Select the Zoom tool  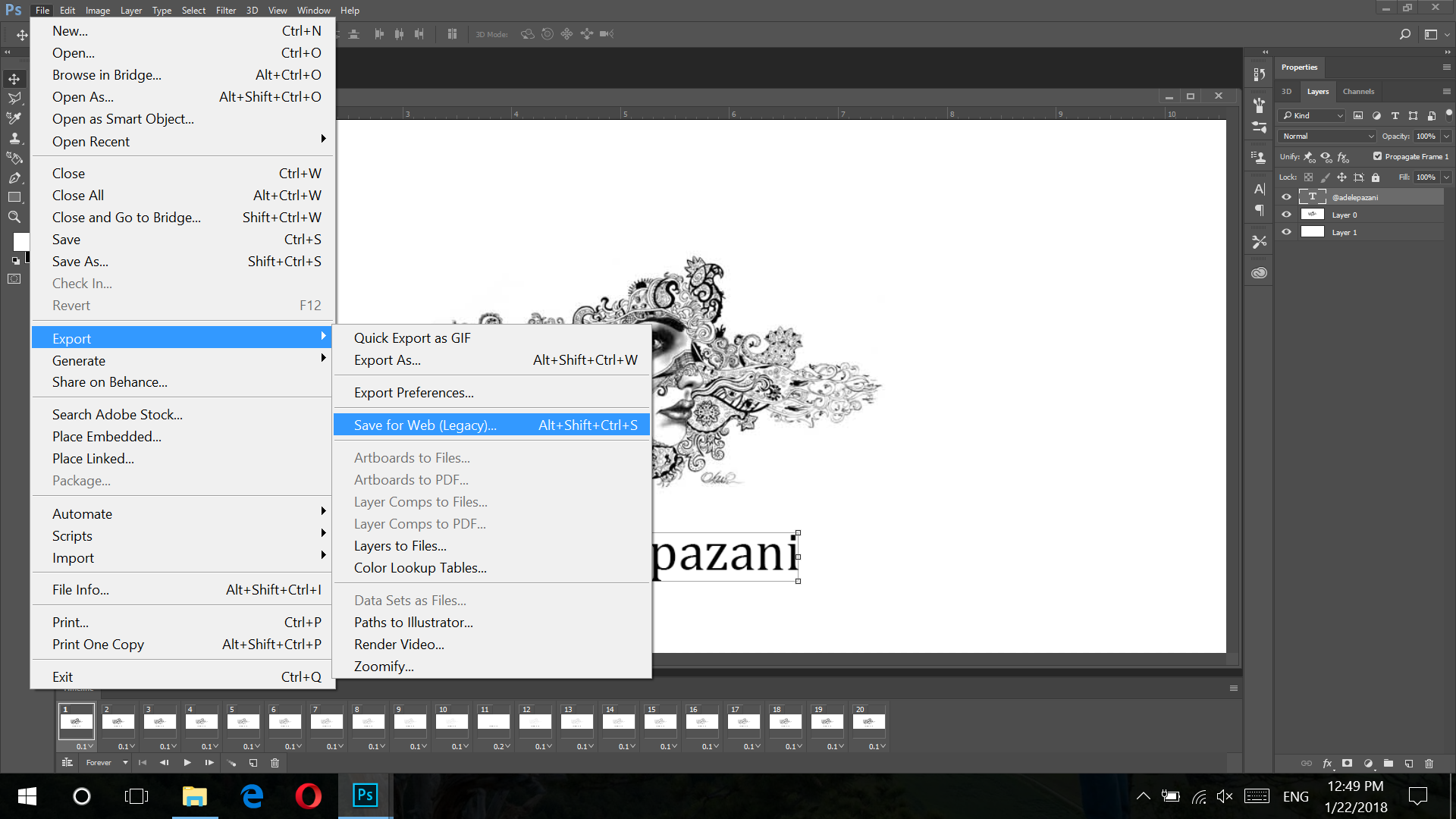tap(14, 216)
